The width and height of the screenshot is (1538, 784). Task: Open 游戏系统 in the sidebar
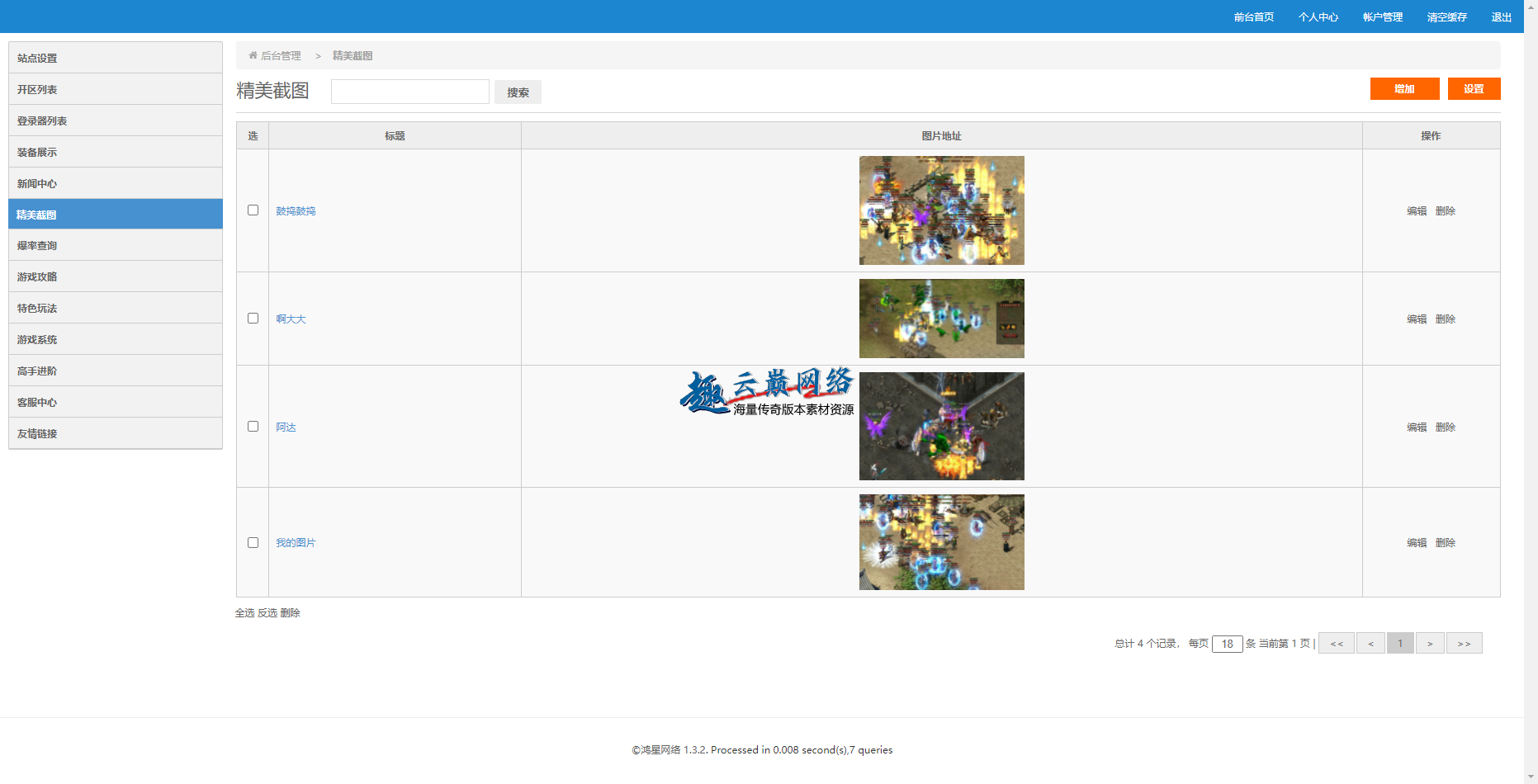pos(116,339)
